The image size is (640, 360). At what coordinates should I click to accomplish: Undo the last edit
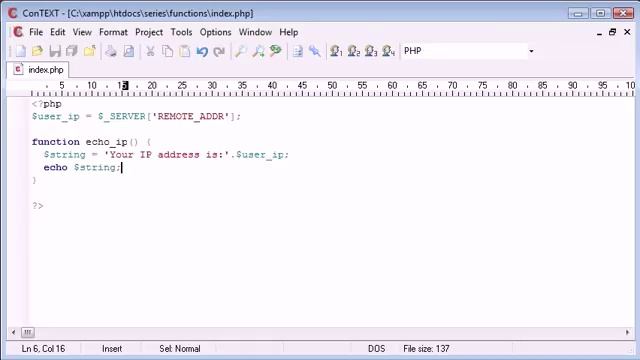click(x=202, y=51)
